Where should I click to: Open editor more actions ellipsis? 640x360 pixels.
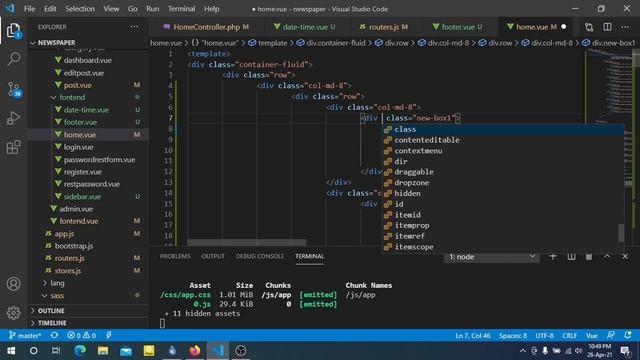625,27
